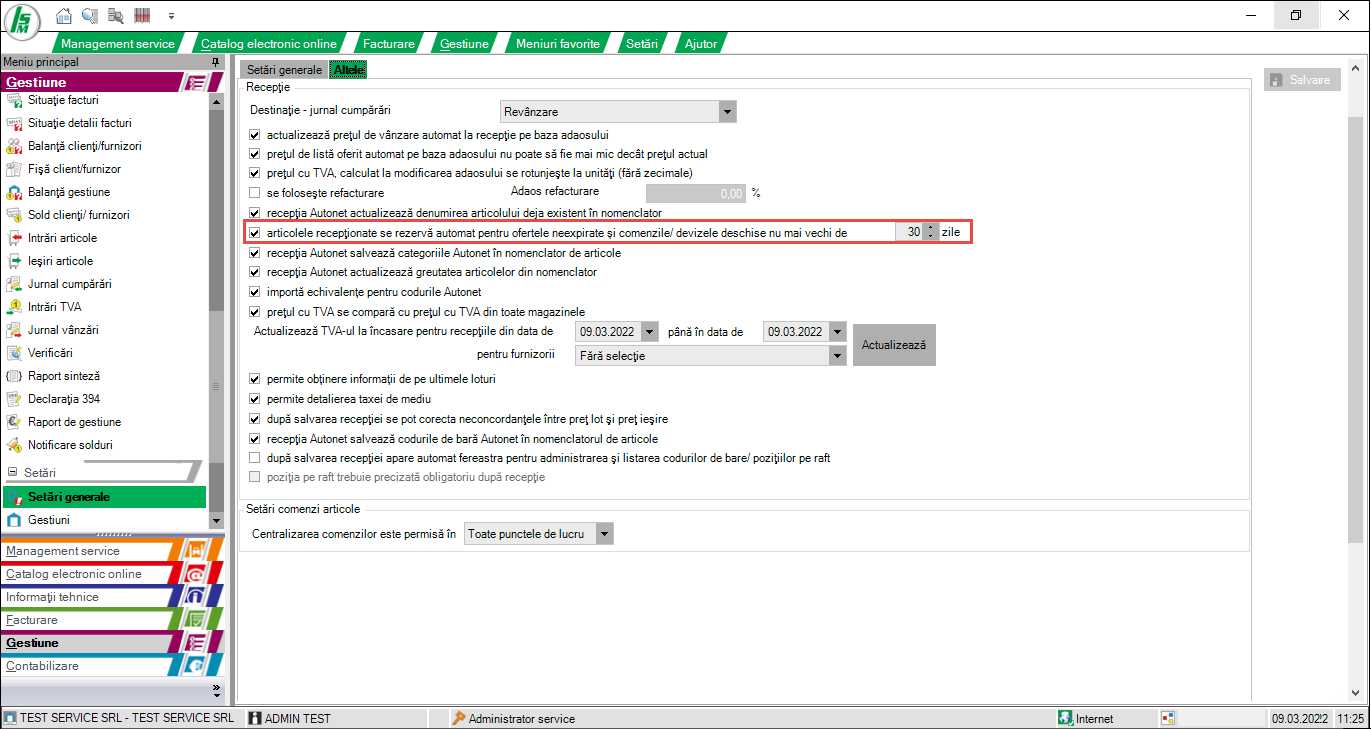Click the pin icon on Meniu principal panel
The width and height of the screenshot is (1371, 729).
(215, 62)
